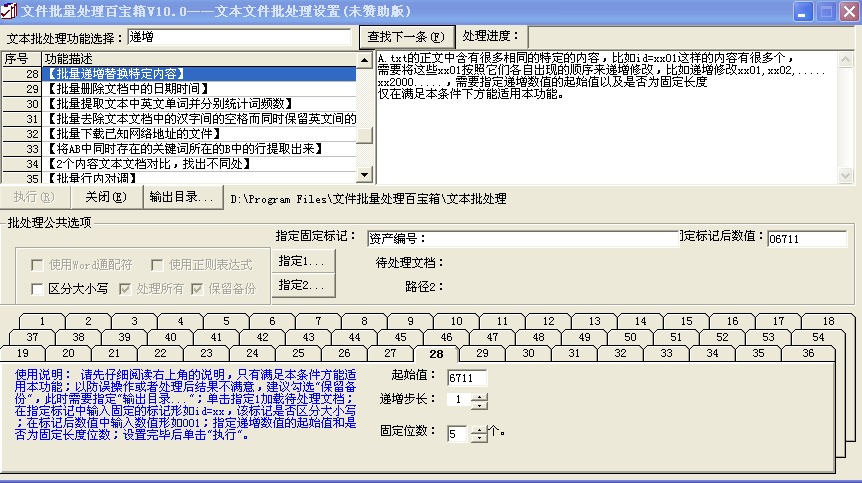Screen dimensions: 862x483
Task: Switch to tab 54
Action: 818,337
